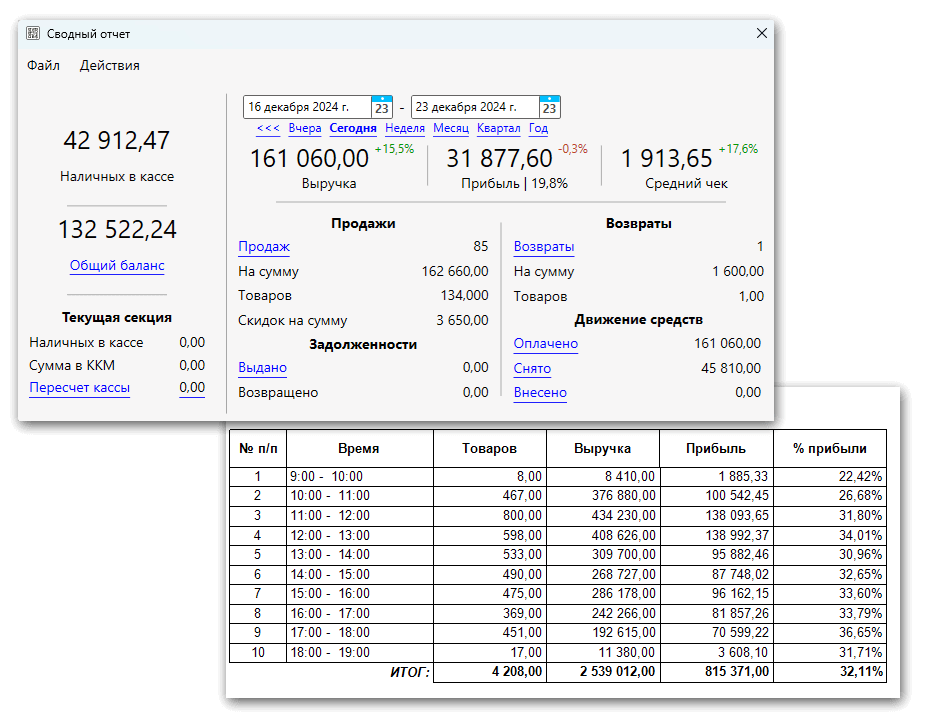Screen dimensions: 926x728
Task: Select the Вчера period link
Action: (x=305, y=128)
